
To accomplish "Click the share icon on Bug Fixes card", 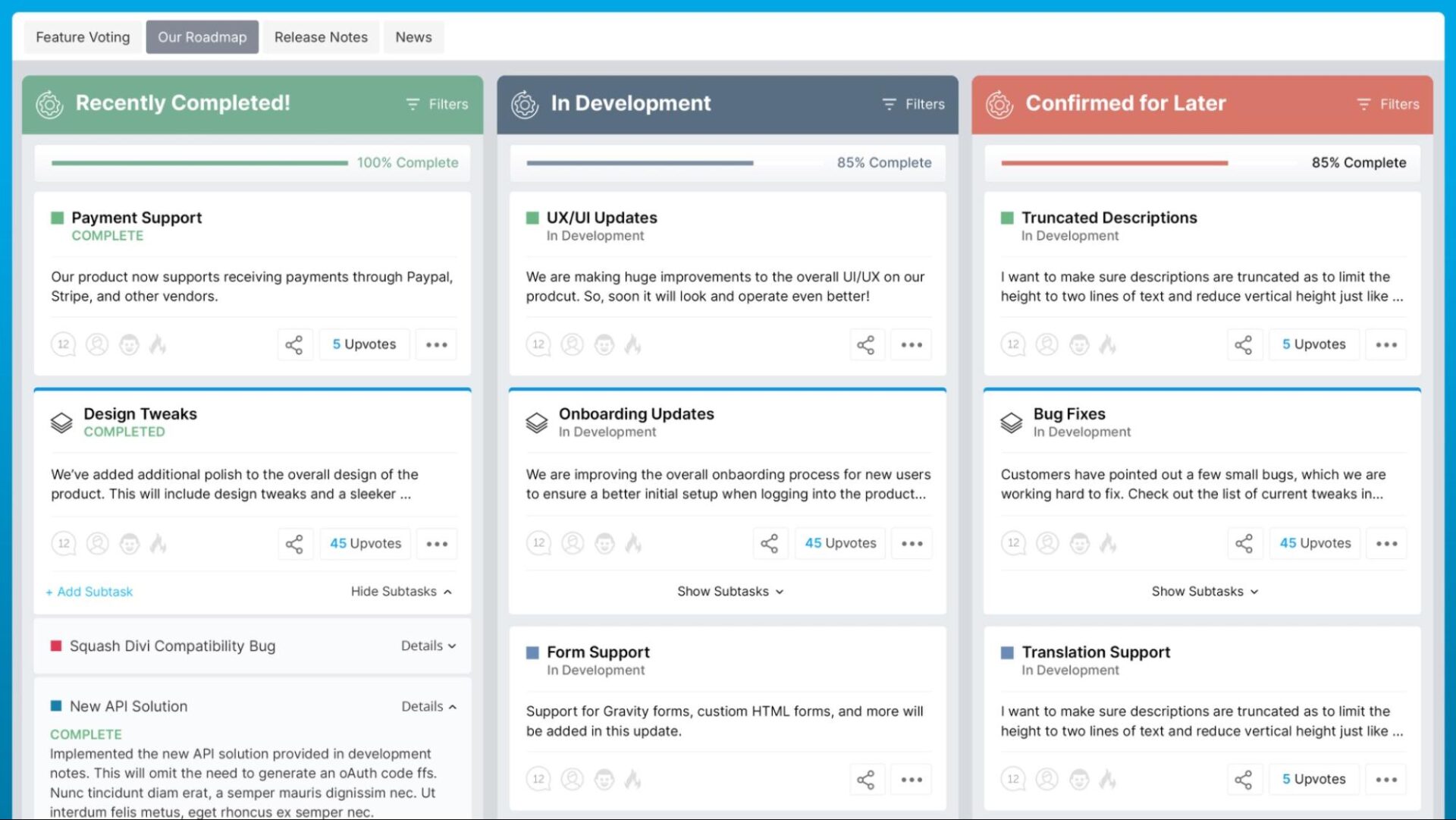I will point(1243,542).
